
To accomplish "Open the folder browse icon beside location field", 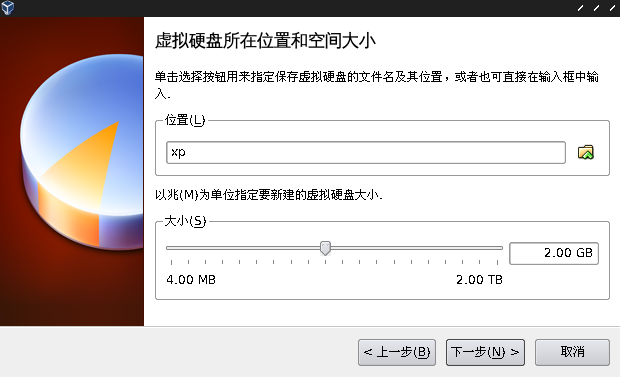I will click(x=586, y=152).
